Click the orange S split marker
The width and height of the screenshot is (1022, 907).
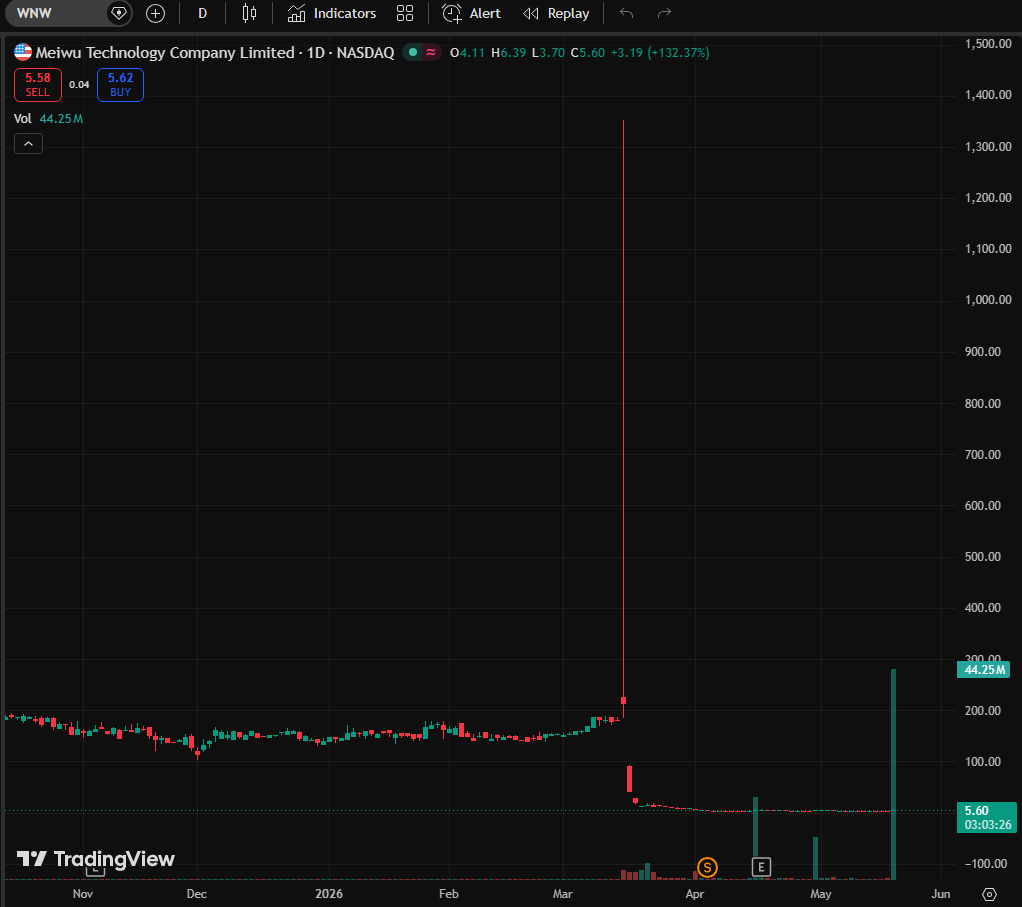tap(707, 867)
